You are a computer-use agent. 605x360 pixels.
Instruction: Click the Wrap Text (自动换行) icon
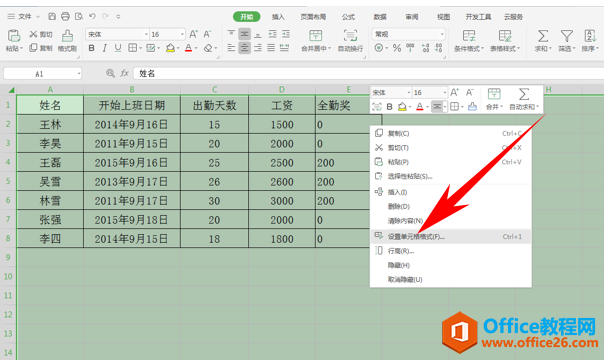(350, 36)
